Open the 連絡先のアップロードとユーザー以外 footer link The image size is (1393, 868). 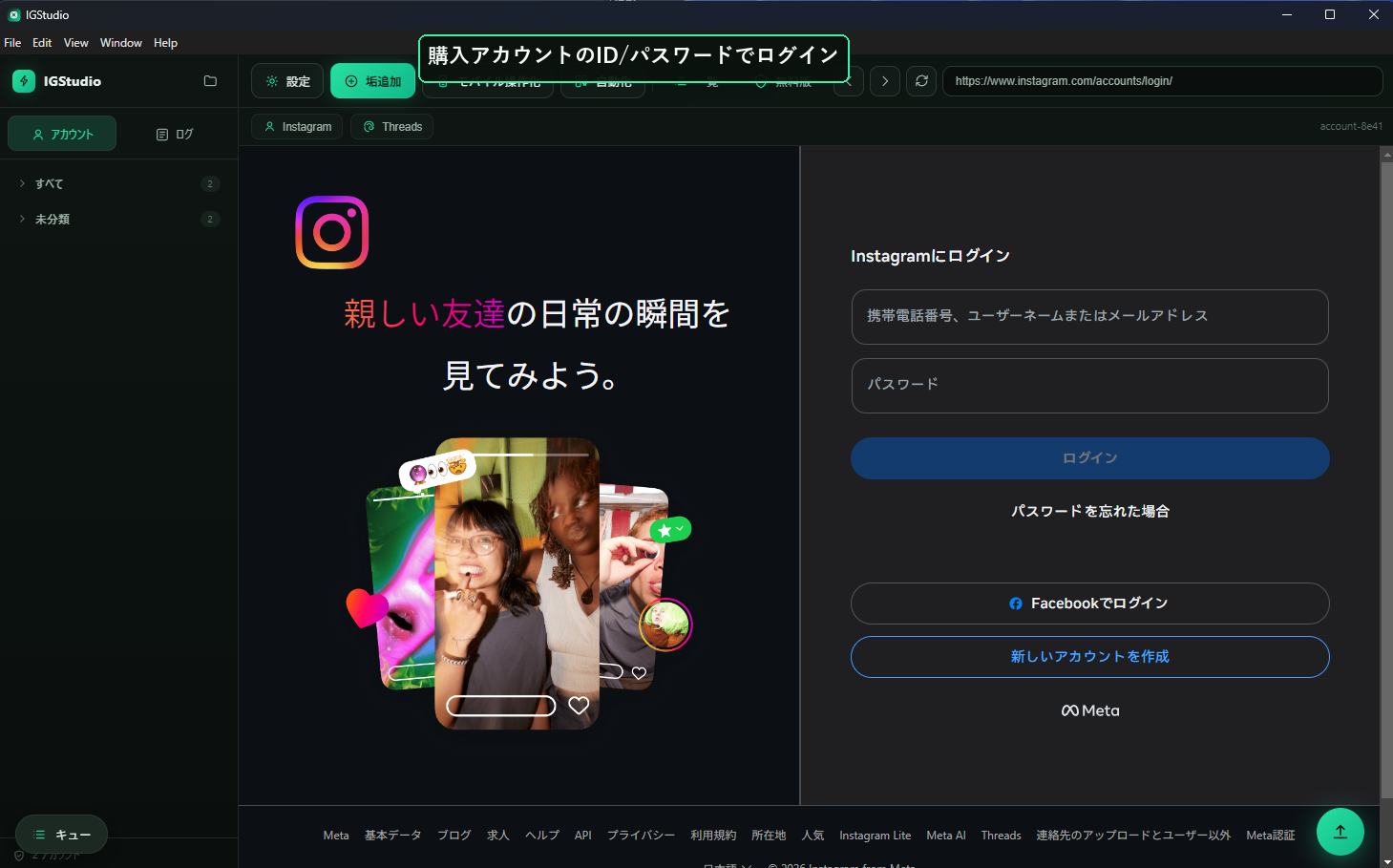pyautogui.click(x=1133, y=836)
